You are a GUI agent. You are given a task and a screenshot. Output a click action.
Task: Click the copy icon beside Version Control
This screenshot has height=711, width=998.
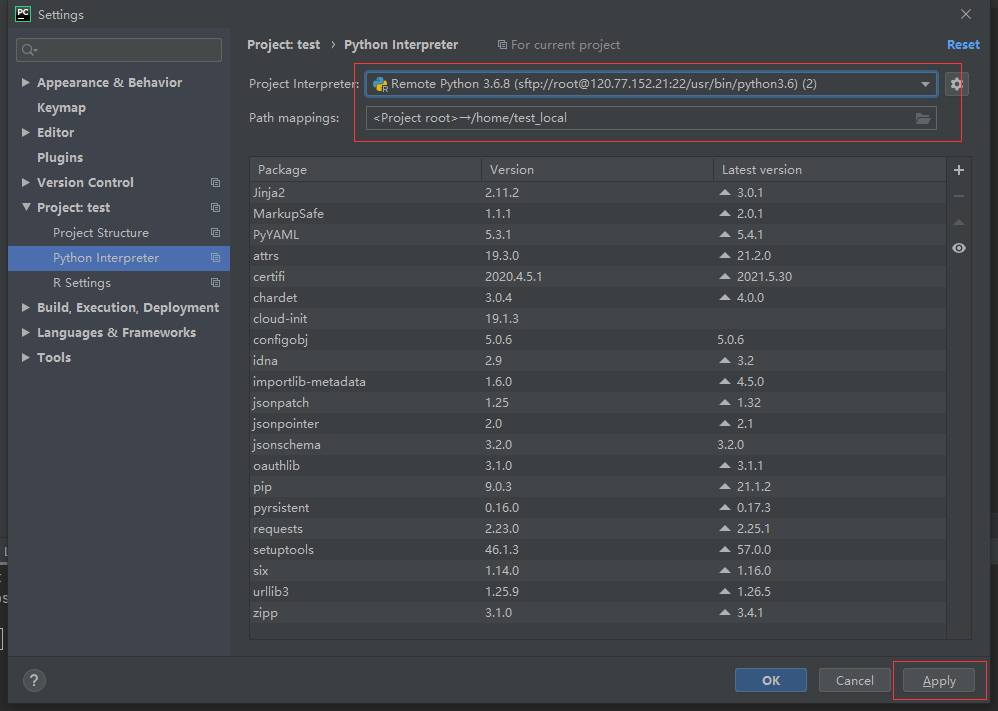click(215, 183)
